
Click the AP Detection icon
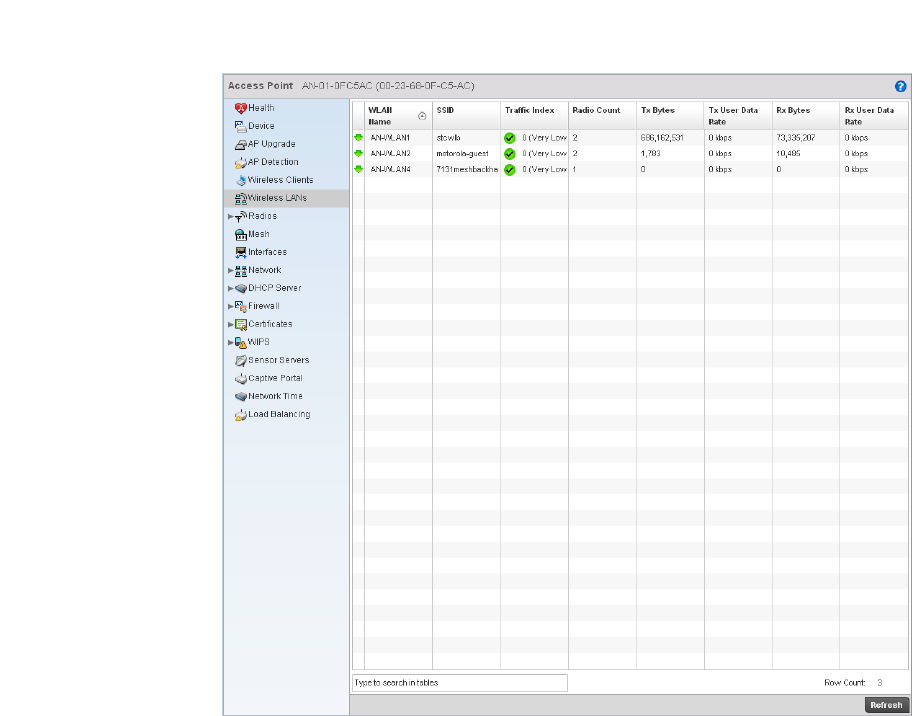[241, 162]
